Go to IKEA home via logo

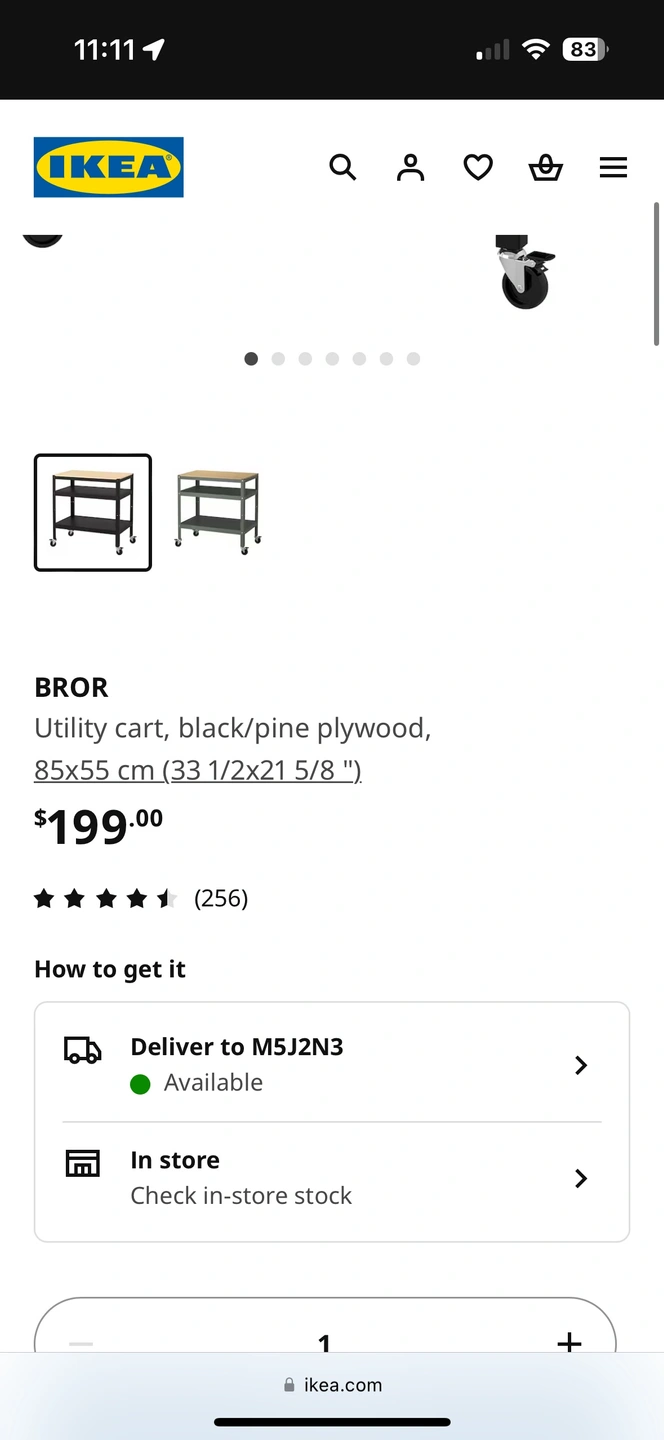109,167
